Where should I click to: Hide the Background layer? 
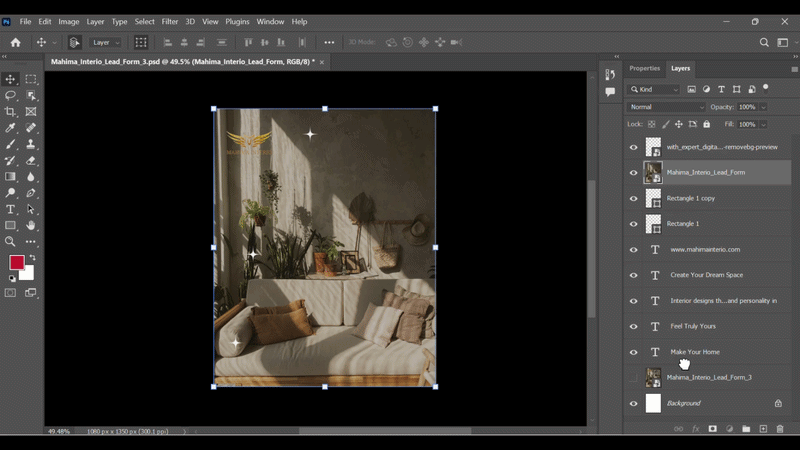click(x=633, y=403)
